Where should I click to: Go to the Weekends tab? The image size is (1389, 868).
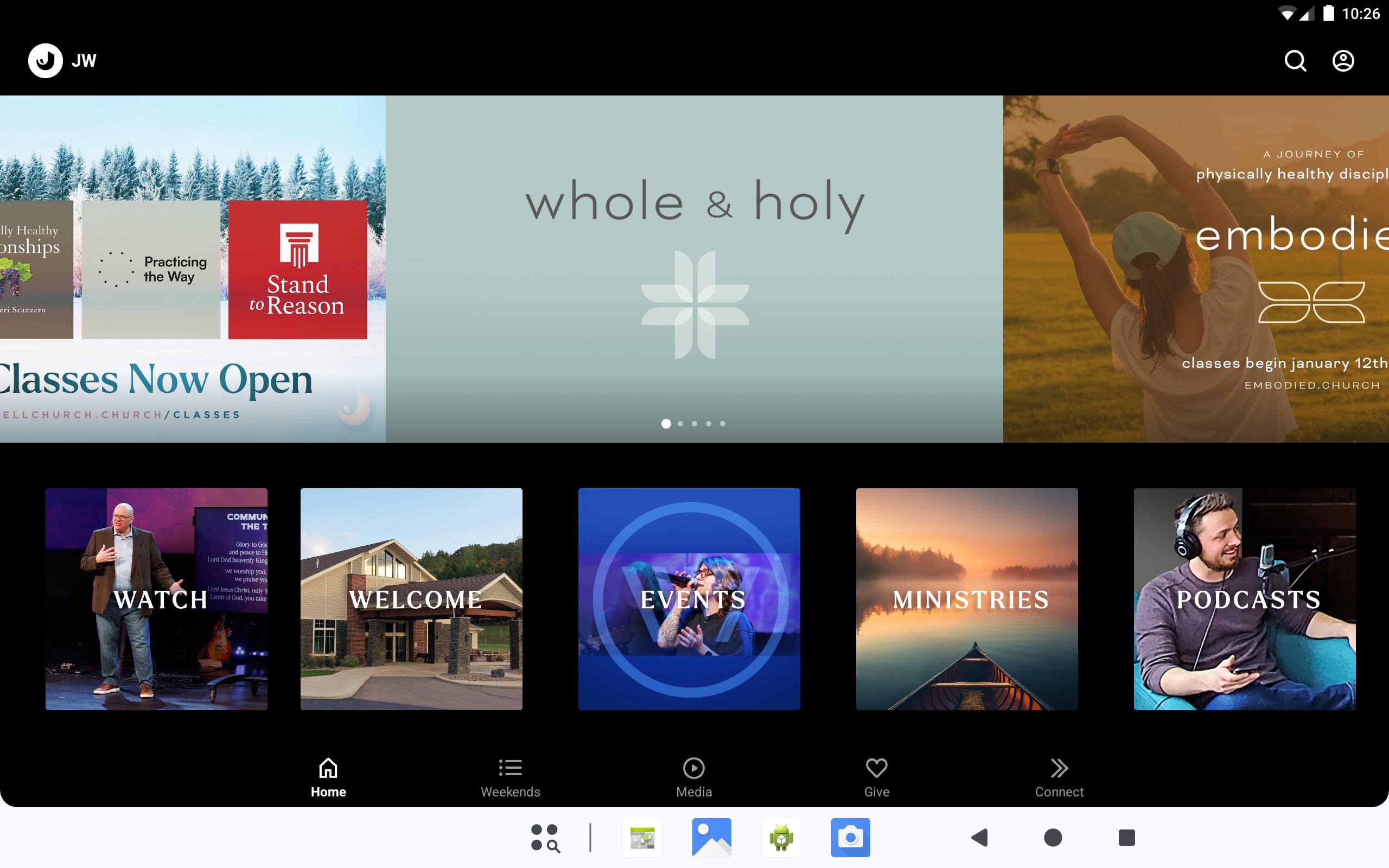[510, 778]
